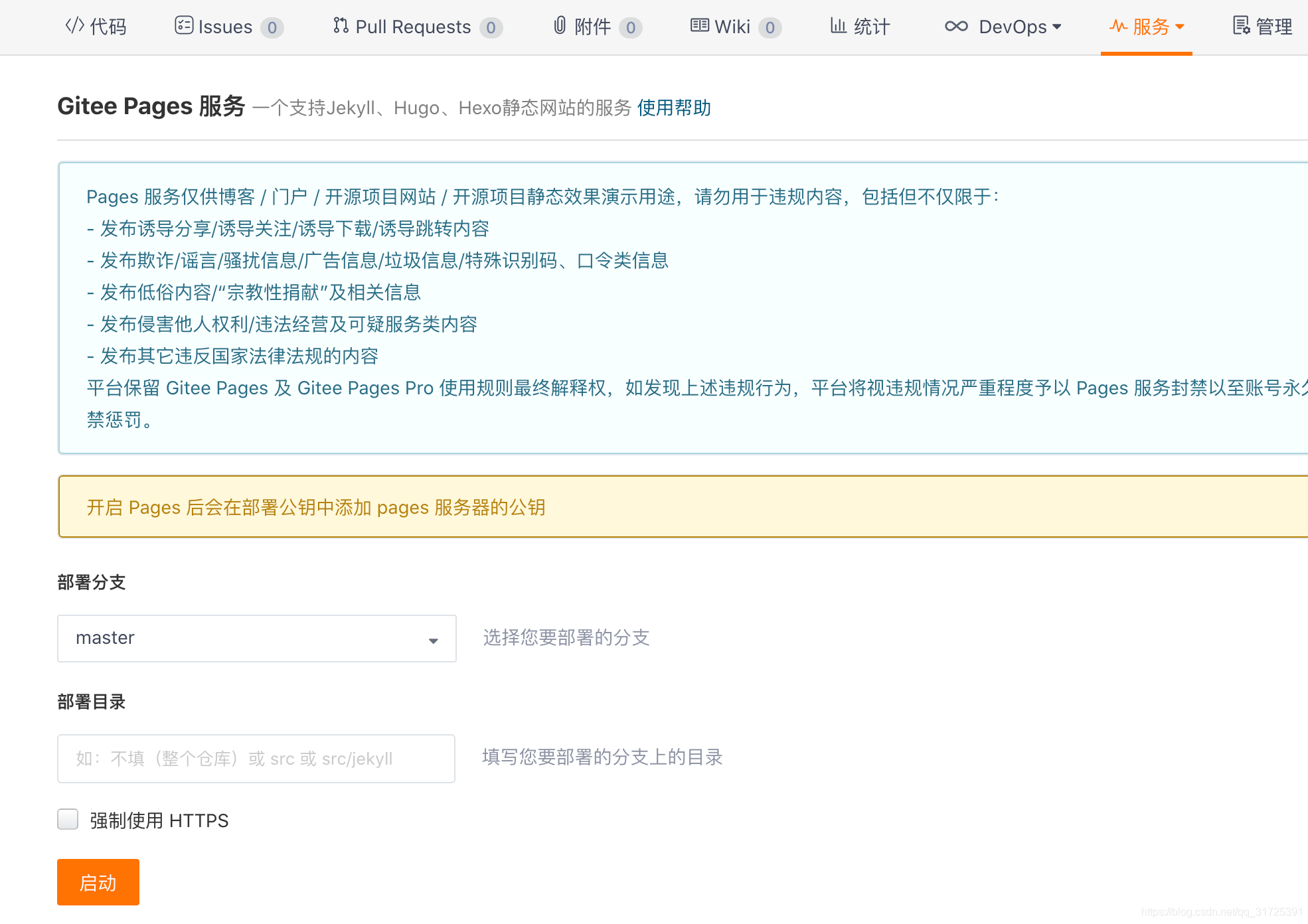Click the DevOps infinity icon

click(956, 27)
